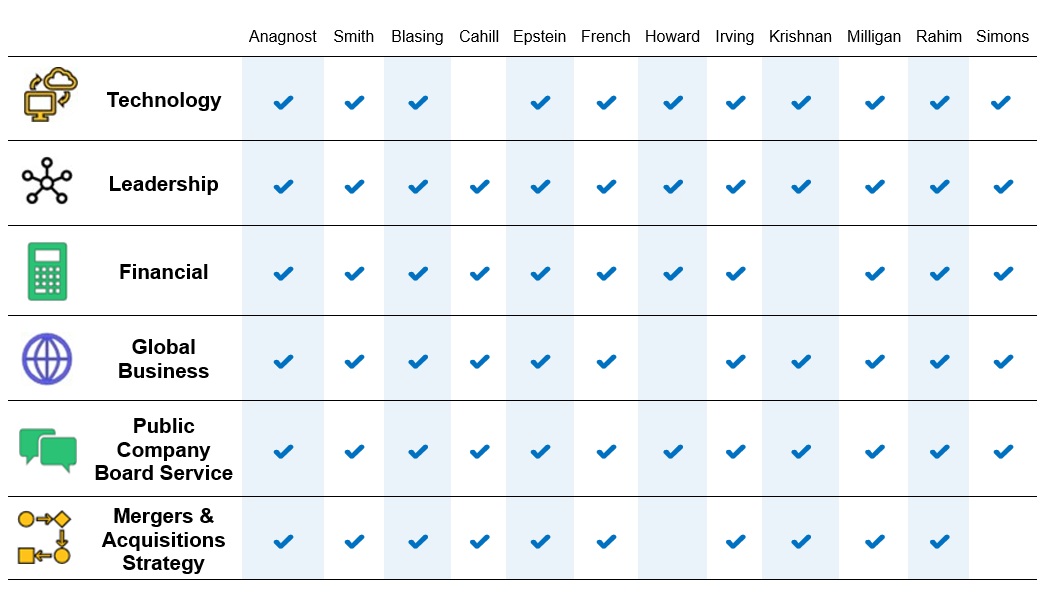Click the Technology row label
Viewport: 1041px width, 592px height.
(x=164, y=100)
